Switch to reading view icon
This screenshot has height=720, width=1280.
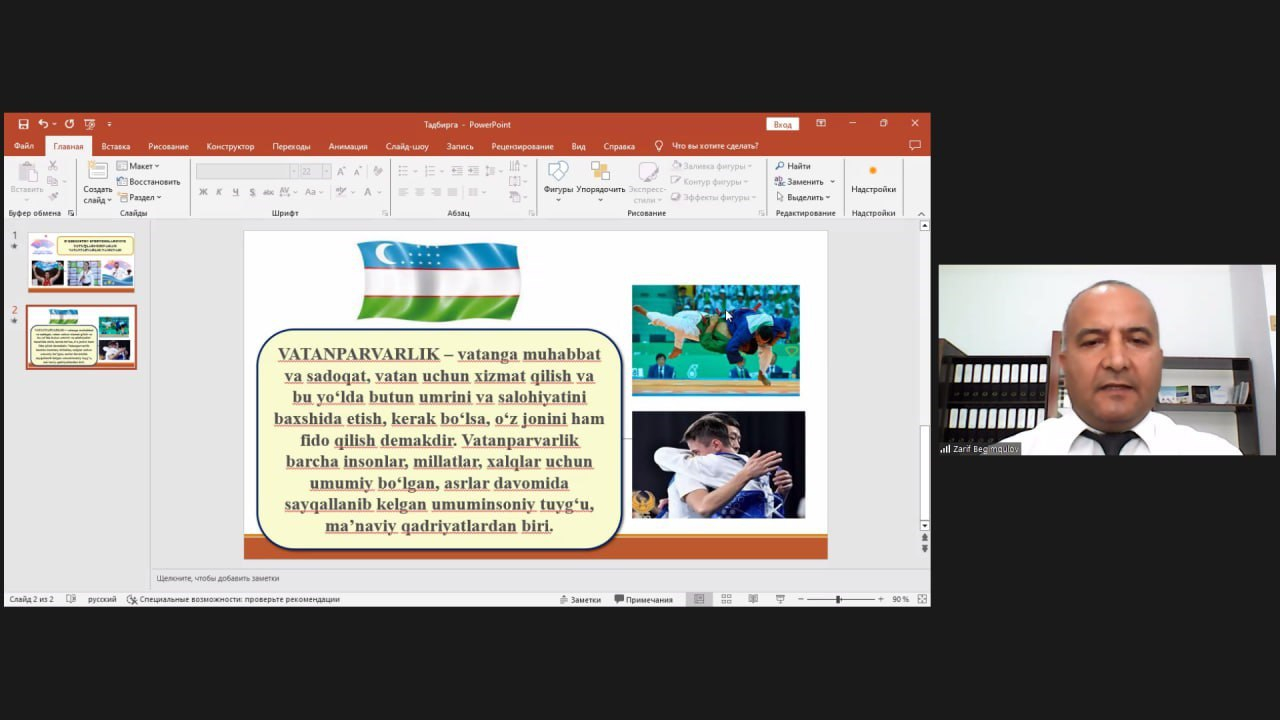[752, 599]
